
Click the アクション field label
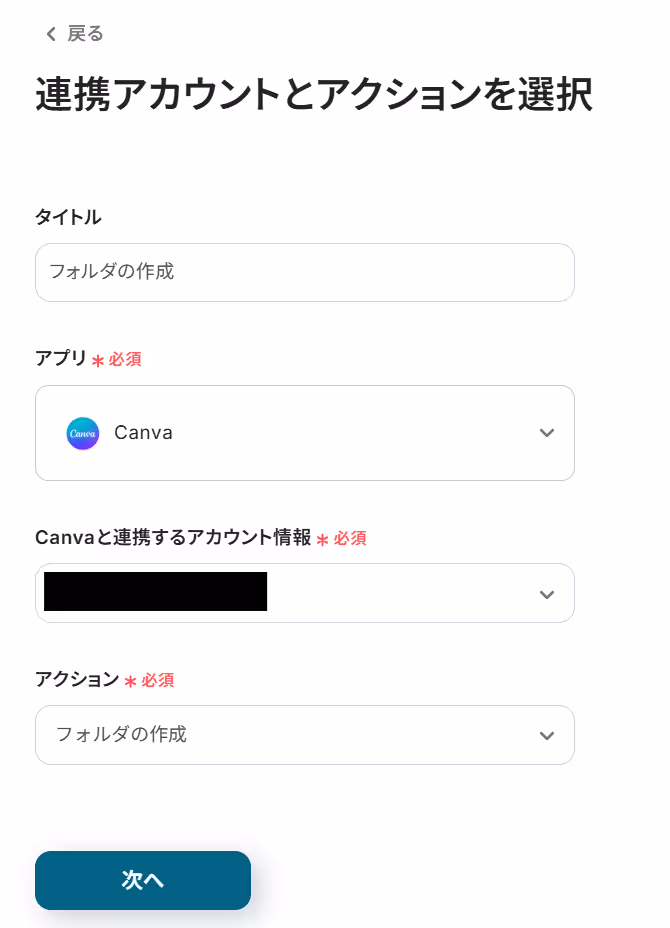coord(78,679)
